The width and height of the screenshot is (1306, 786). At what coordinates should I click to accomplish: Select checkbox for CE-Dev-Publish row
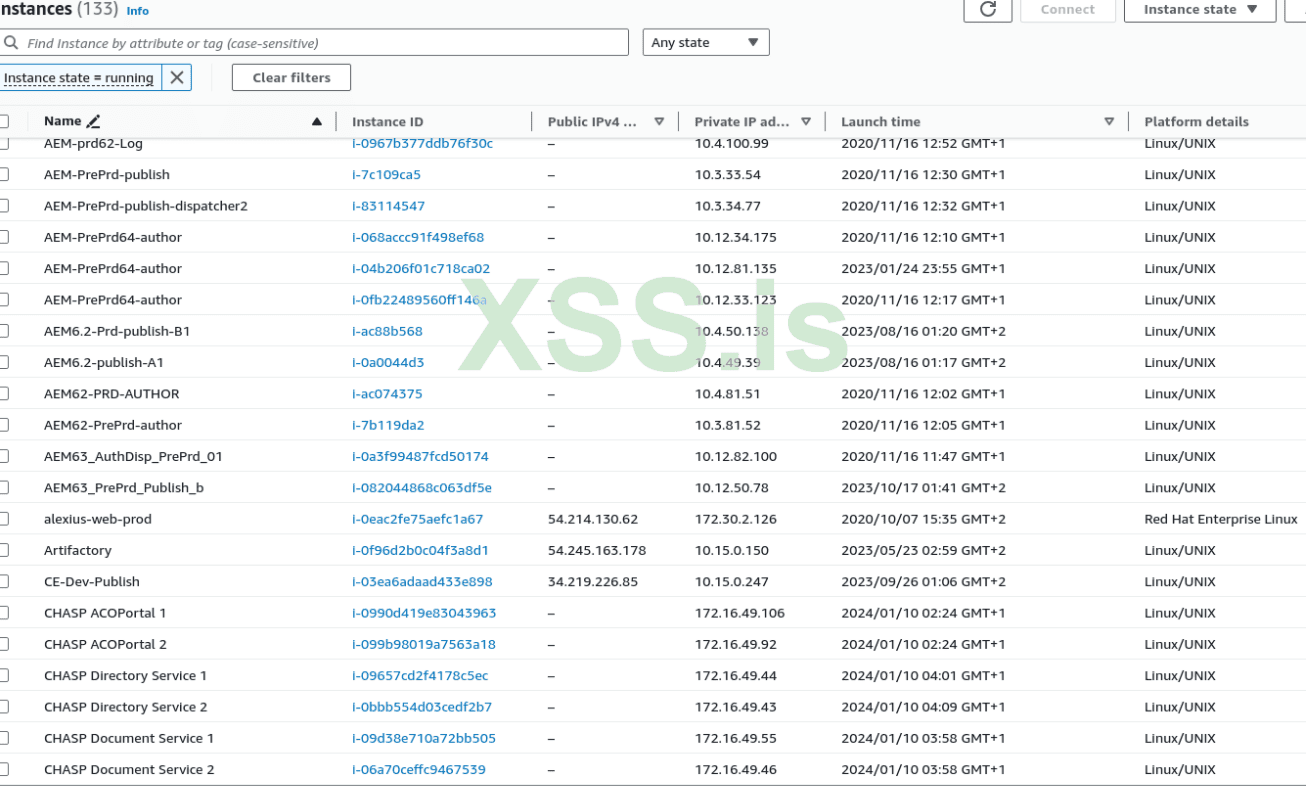click(3, 582)
